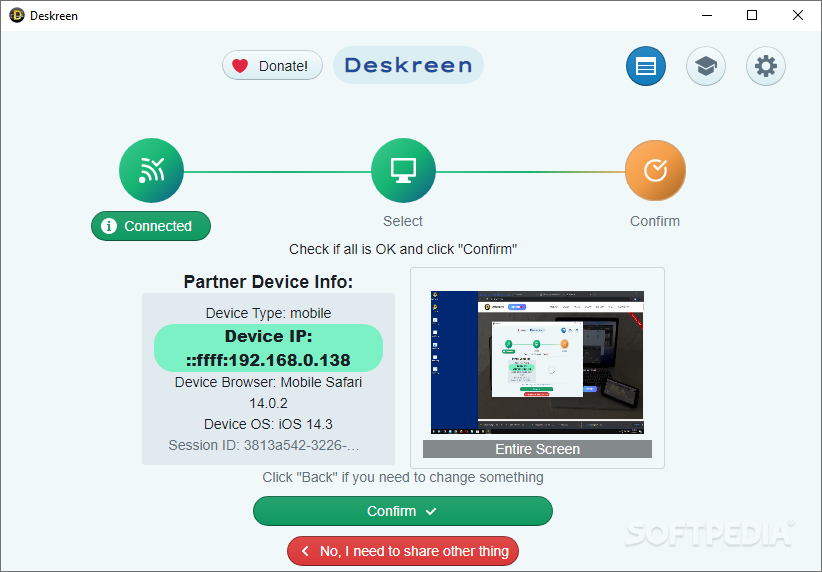
Task: Click the Deskreen logo title
Action: [x=408, y=65]
